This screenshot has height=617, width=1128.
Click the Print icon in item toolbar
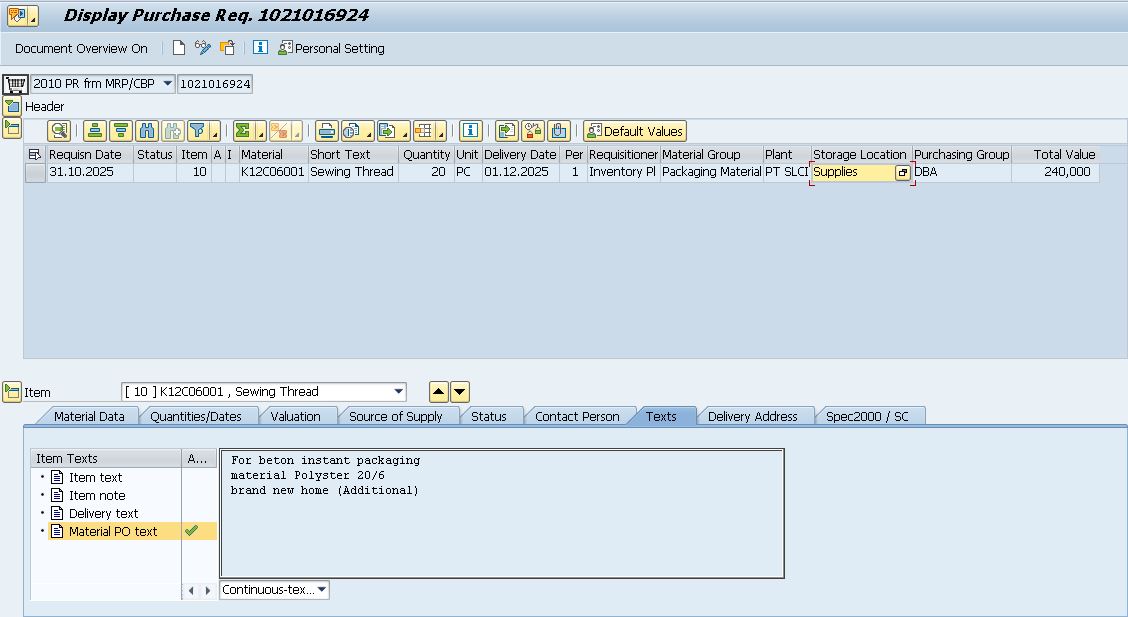[x=326, y=131]
